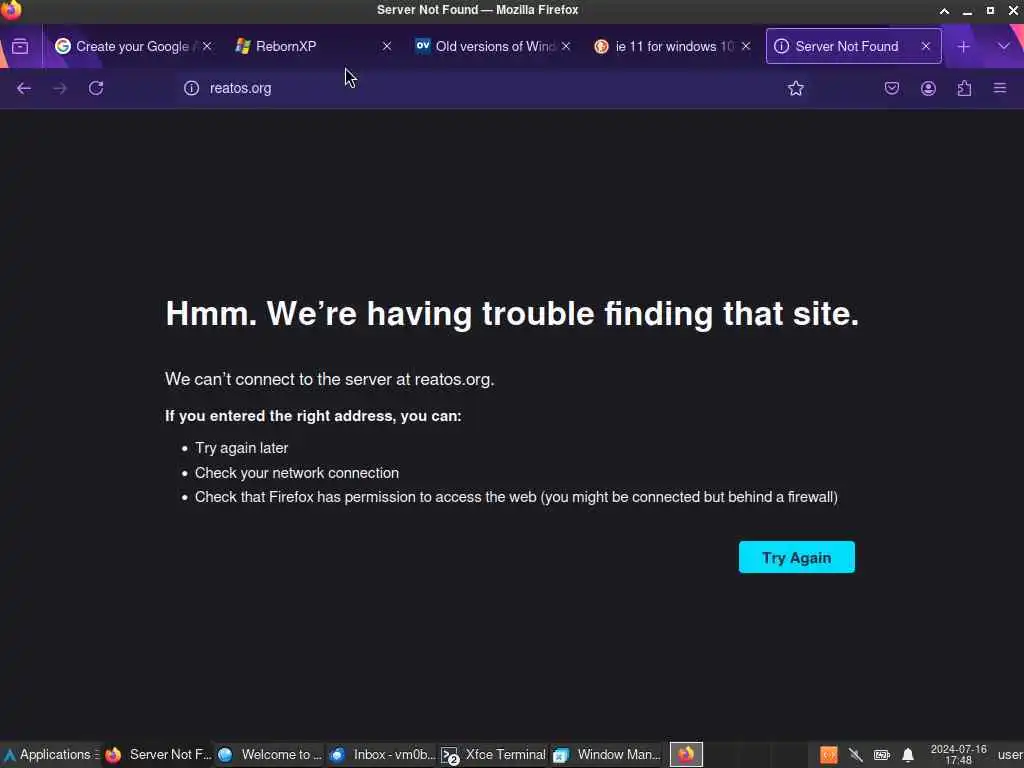The image size is (1024, 768).
Task: Click the Try Again button
Action: pos(797,557)
